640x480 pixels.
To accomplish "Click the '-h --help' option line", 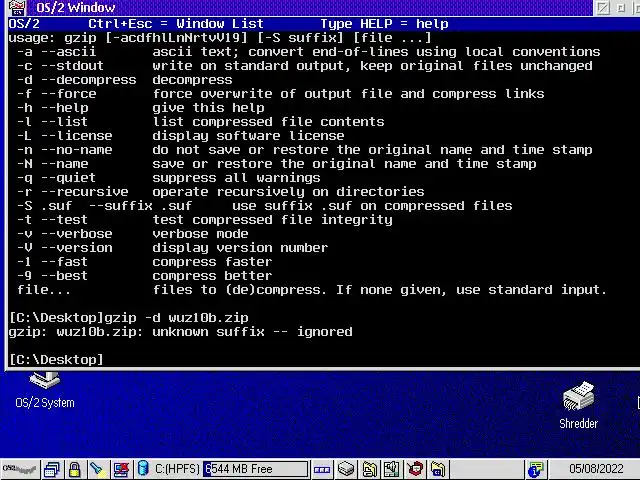I will (140, 108).
